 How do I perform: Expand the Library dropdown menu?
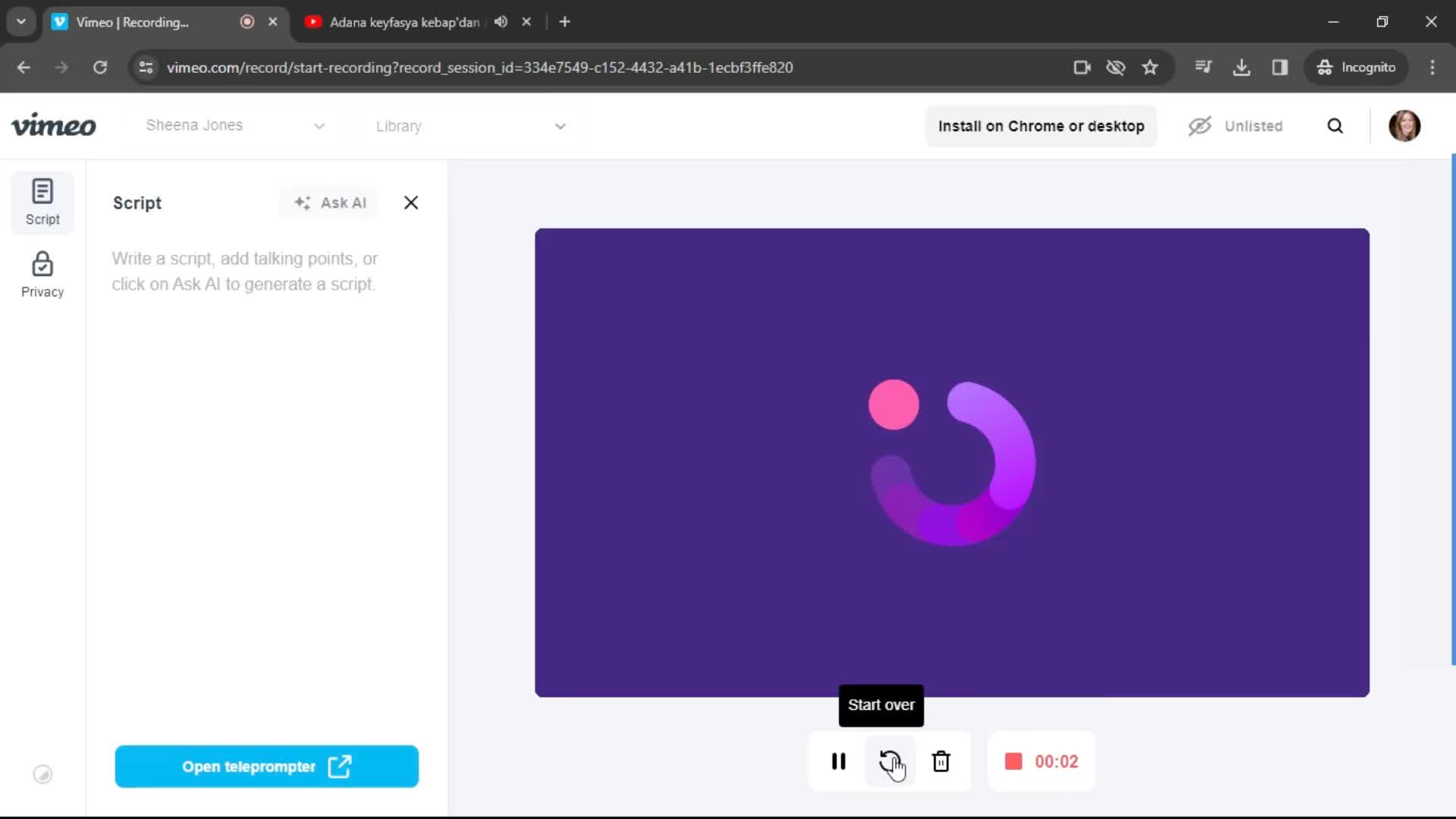point(470,125)
